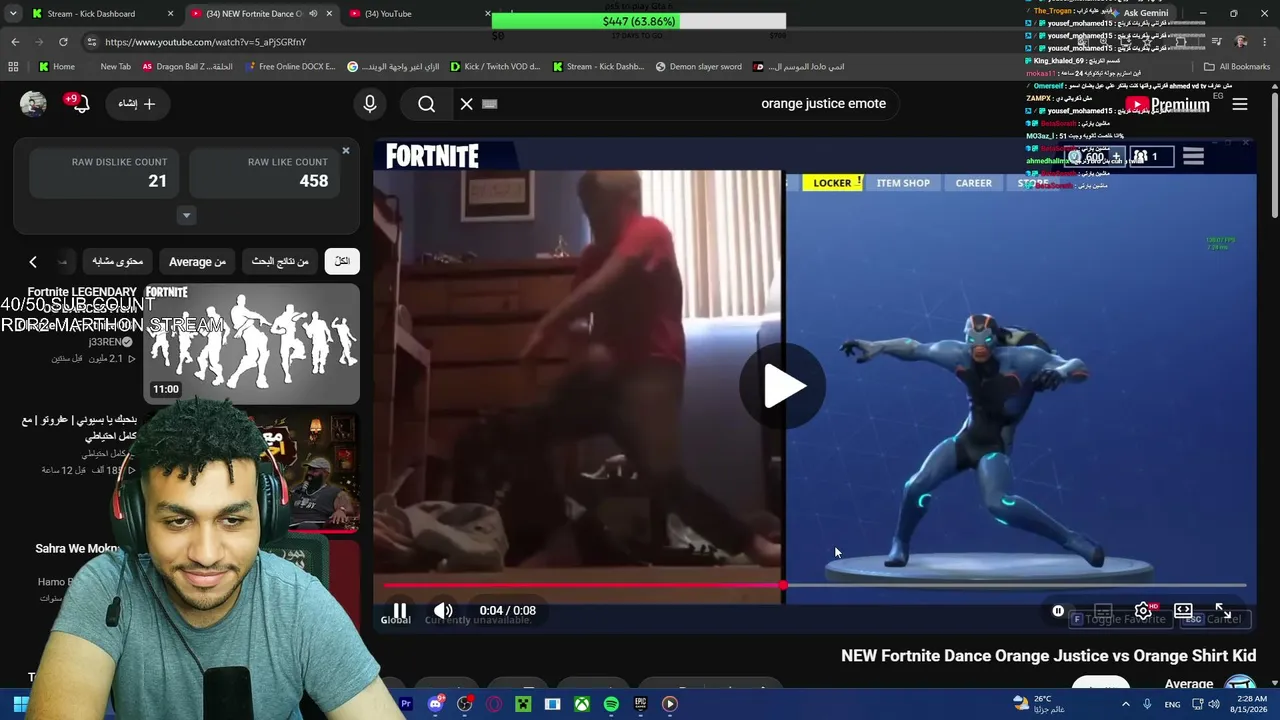Open the Home Kick bookmark

56,67
